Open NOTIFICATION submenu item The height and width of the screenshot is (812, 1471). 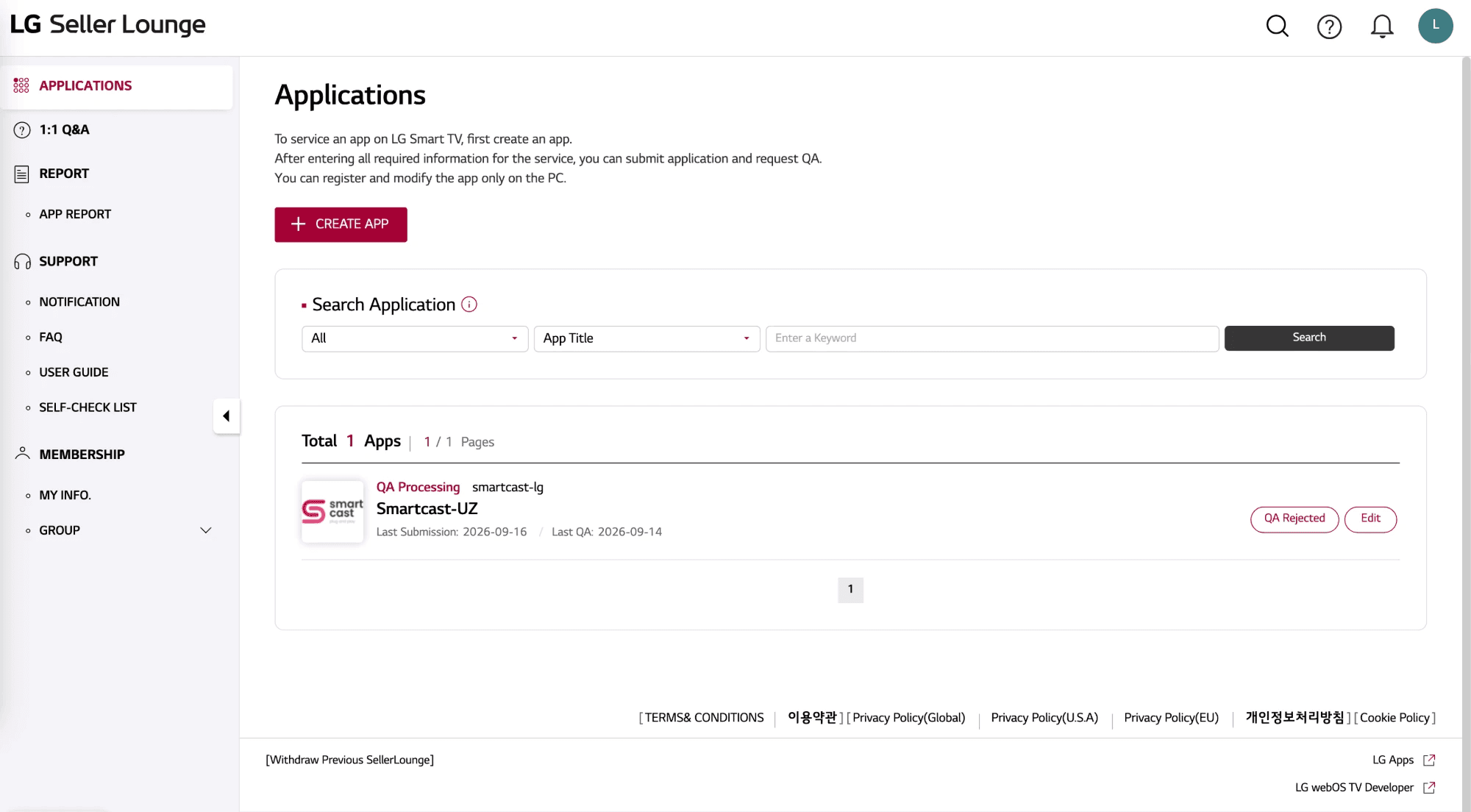(x=79, y=302)
